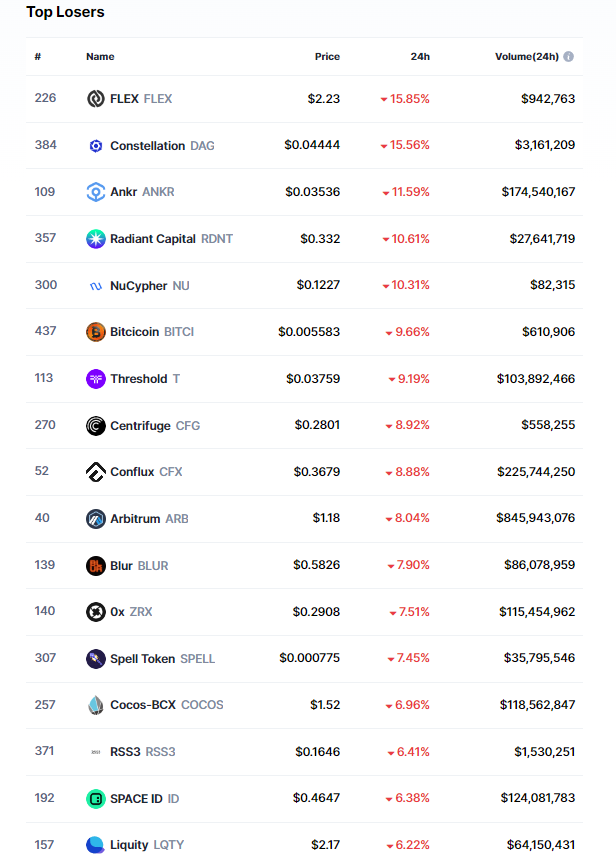616x862 pixels.
Task: Click the Bitcicoin orange logo icon
Action: pos(96,332)
